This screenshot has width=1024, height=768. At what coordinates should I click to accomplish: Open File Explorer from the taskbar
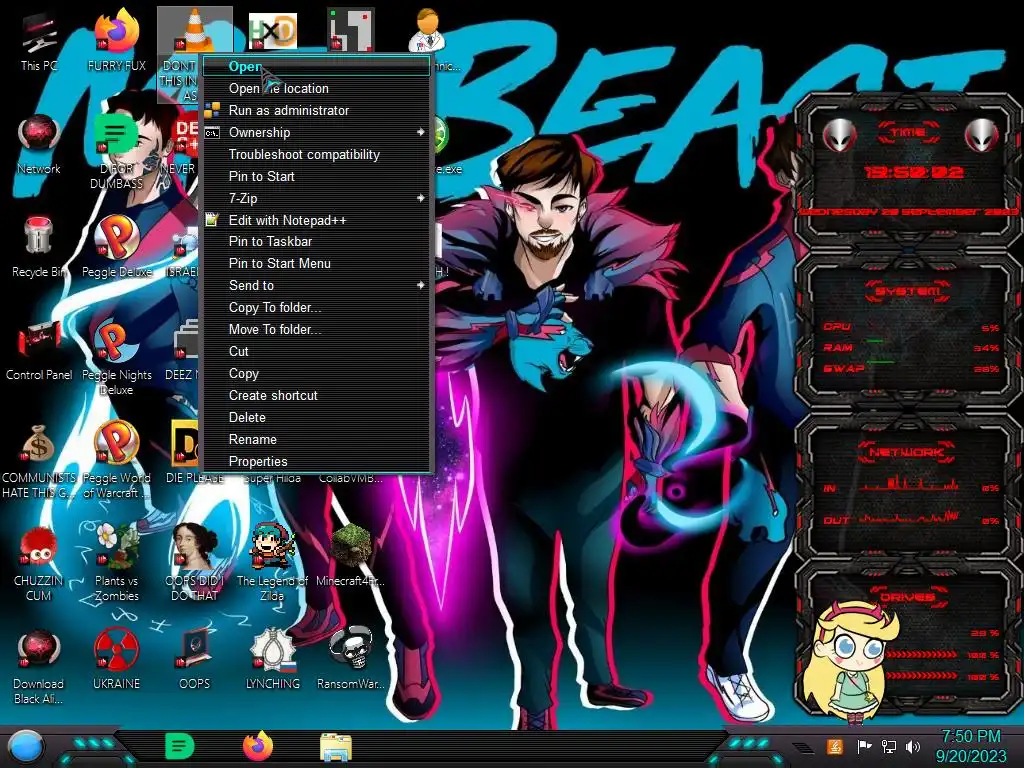[x=336, y=747]
